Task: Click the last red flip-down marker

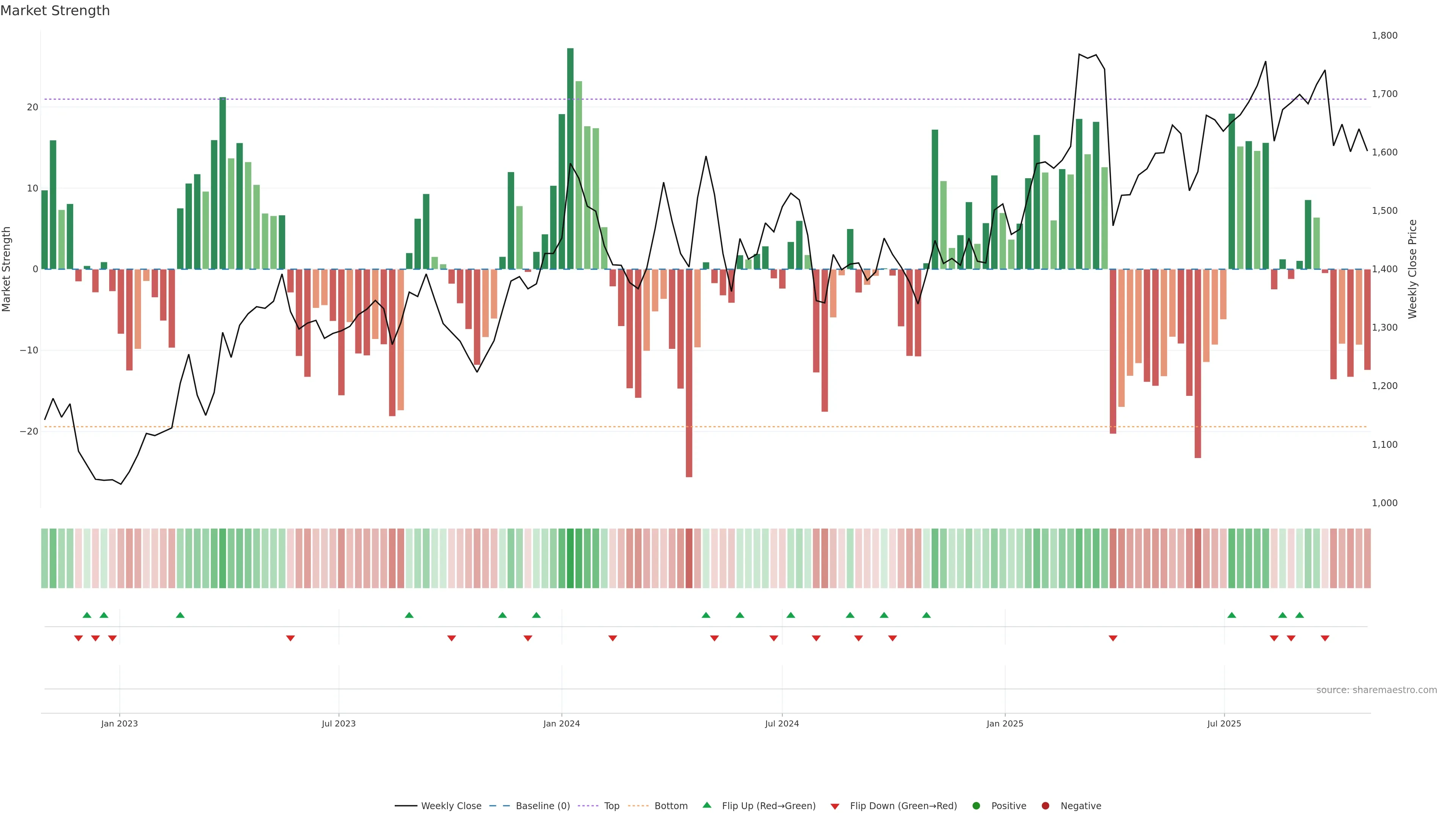Action: coord(1325,638)
